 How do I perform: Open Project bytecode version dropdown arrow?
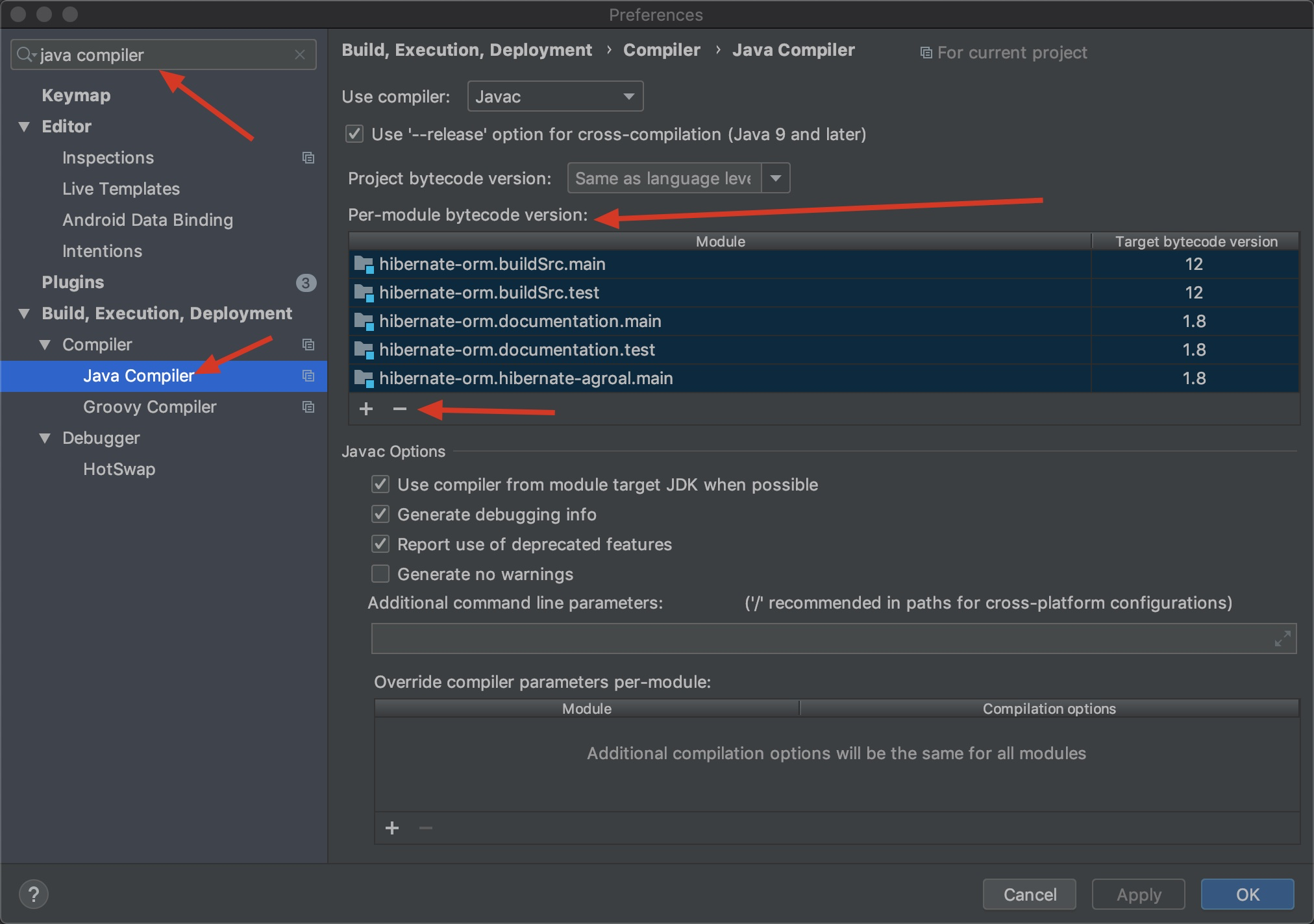tap(776, 178)
